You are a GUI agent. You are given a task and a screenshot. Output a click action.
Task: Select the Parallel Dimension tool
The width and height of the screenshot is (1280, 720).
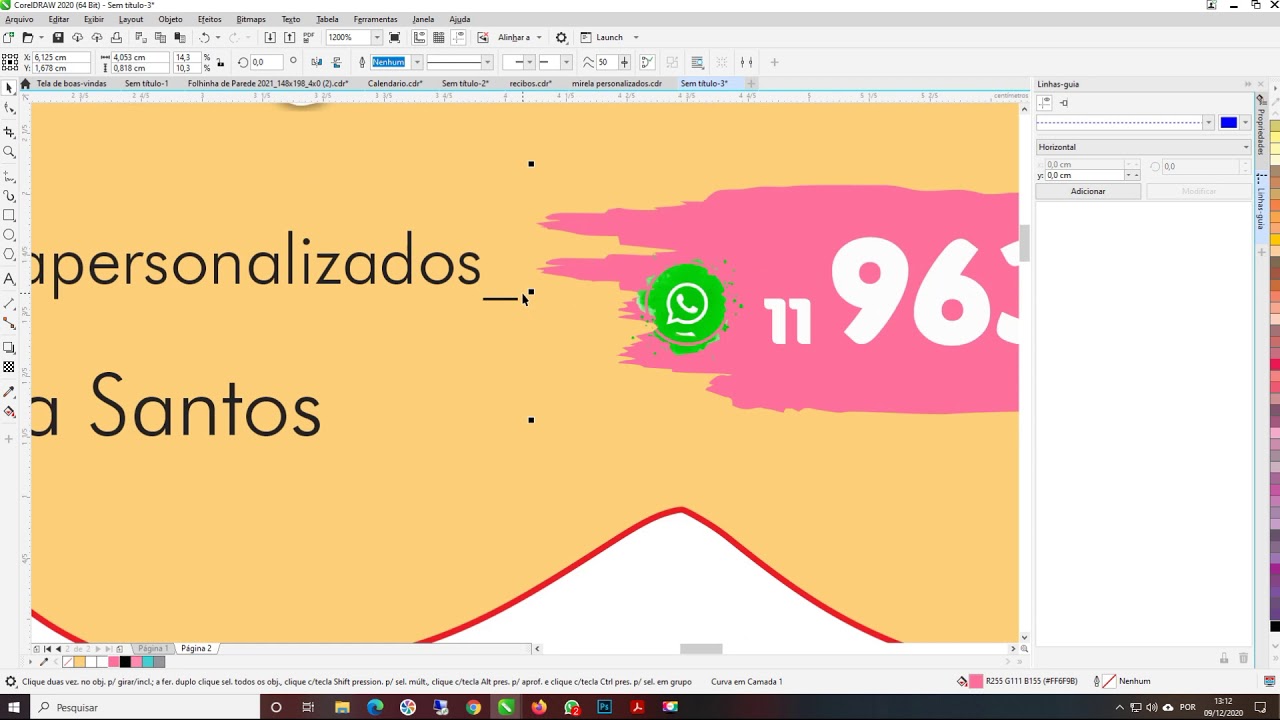[x=9, y=303]
